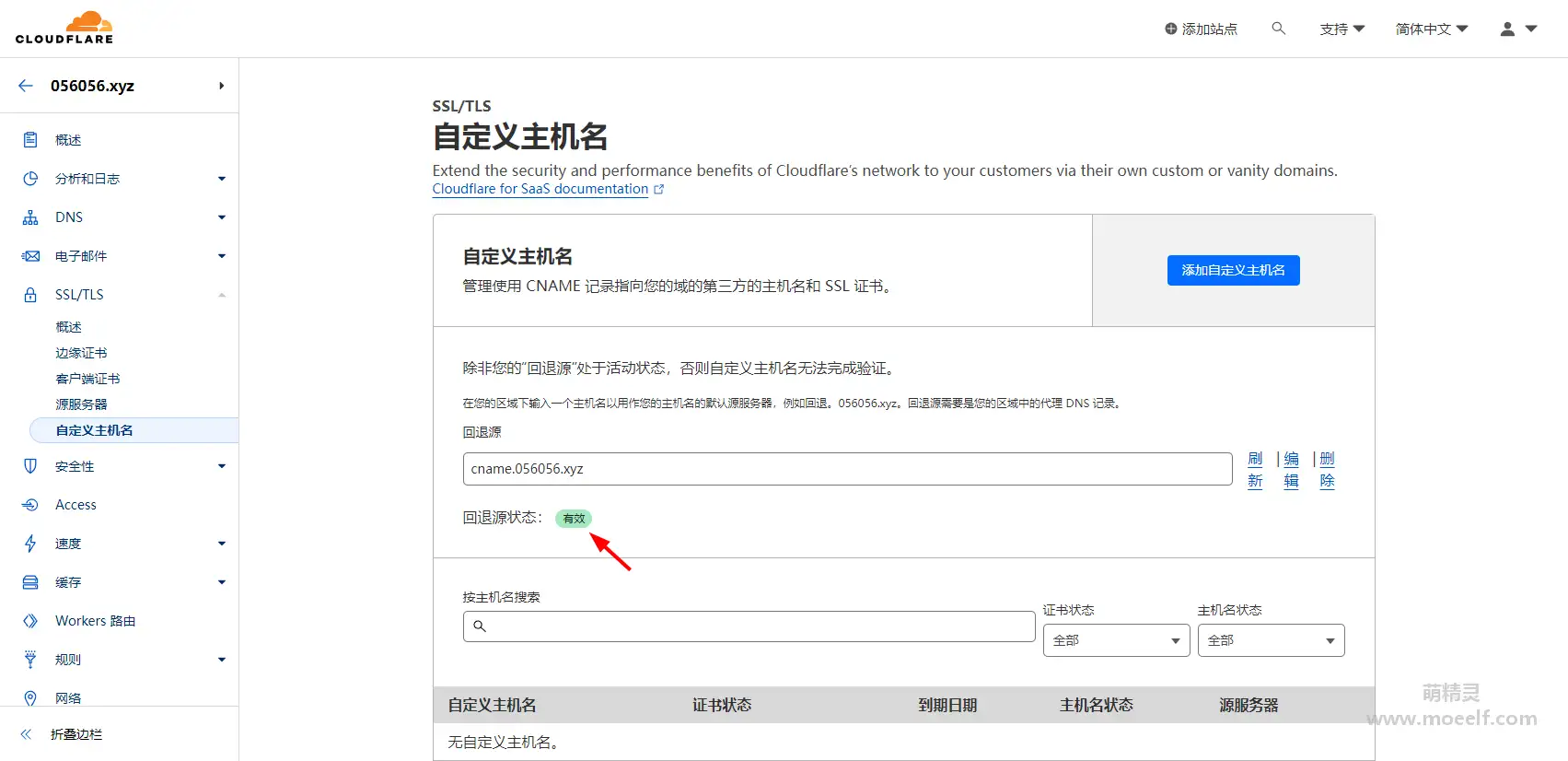Click the back arrow beside 056056.xyz
This screenshot has height=761, width=1568.
tap(26, 86)
